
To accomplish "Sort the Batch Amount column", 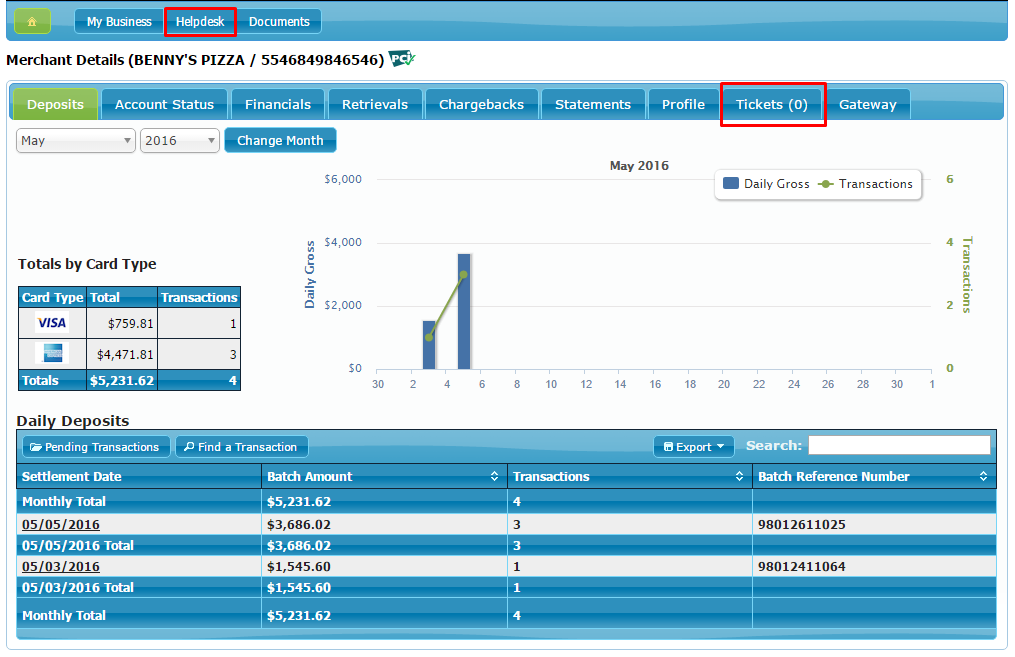I will click(x=494, y=477).
